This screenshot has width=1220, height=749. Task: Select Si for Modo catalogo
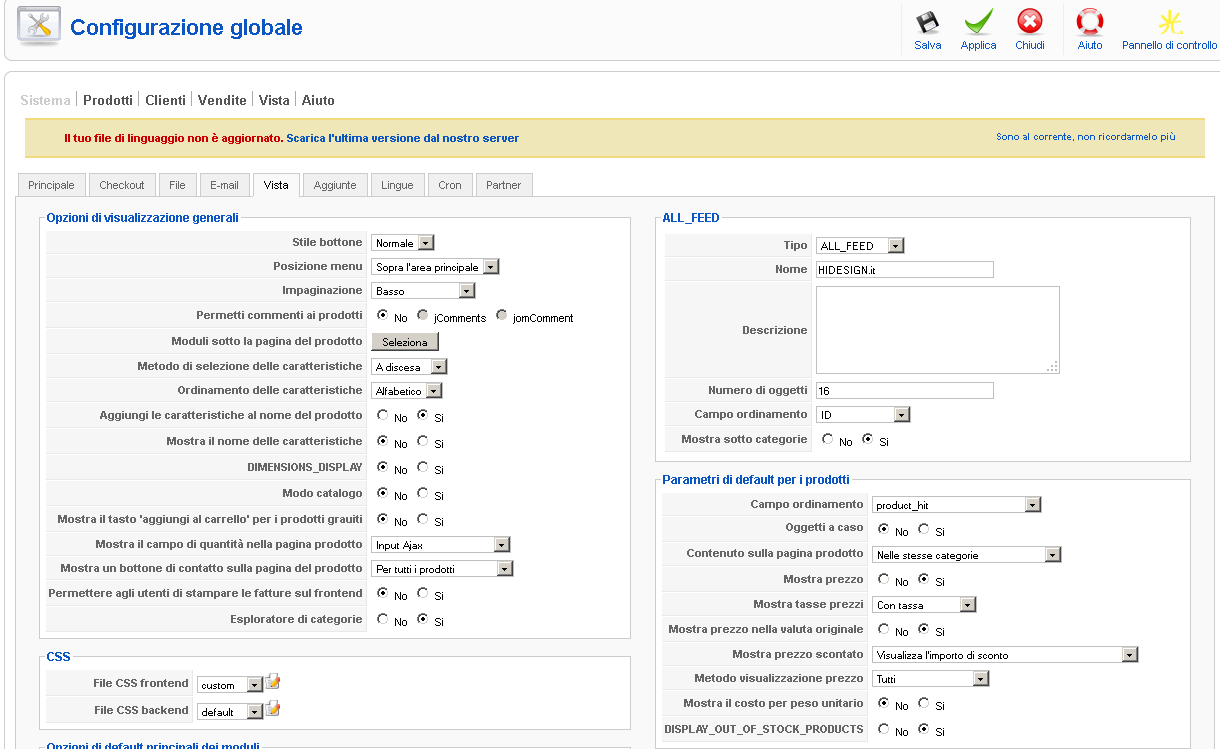point(423,494)
